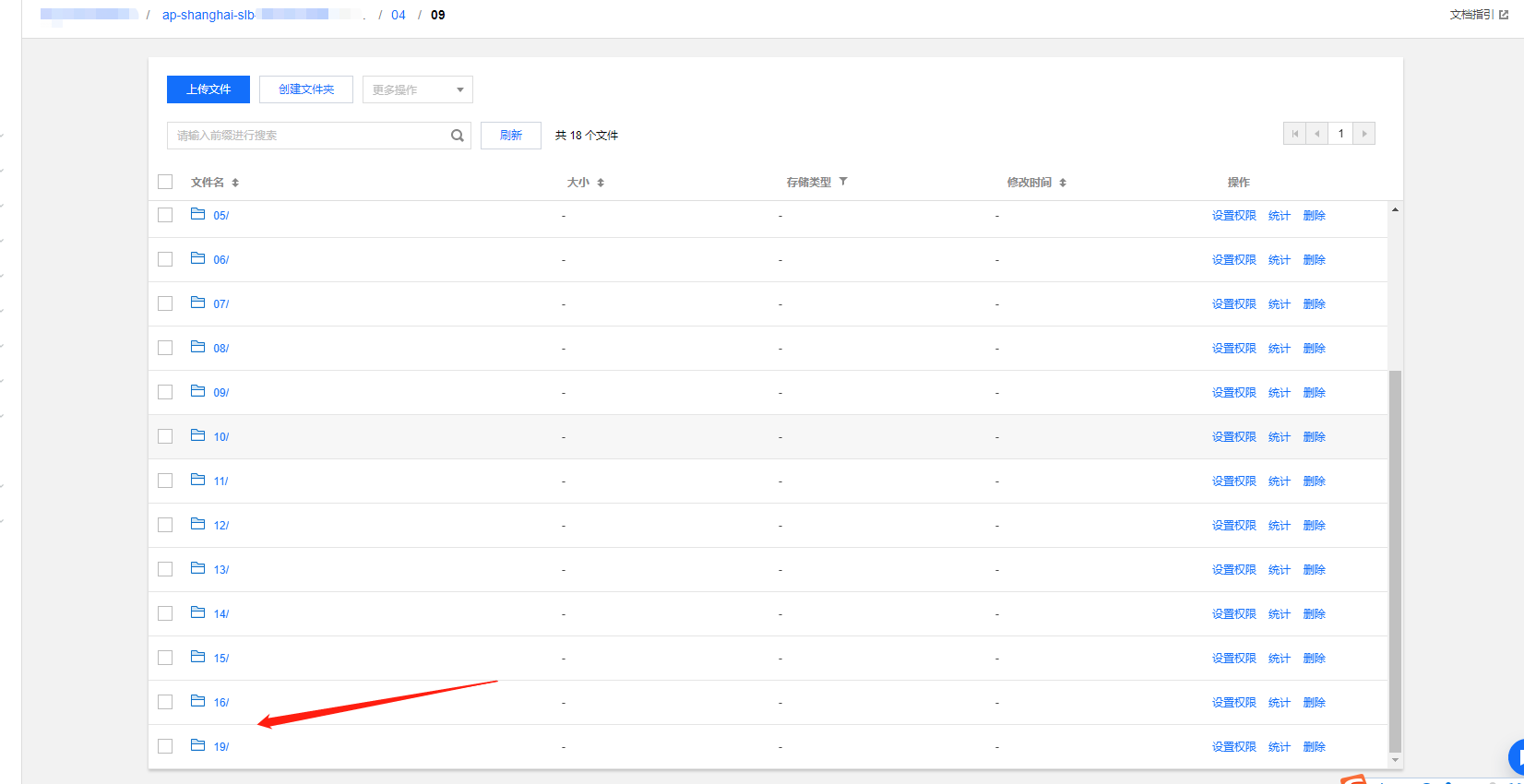Image resolution: width=1524 pixels, height=784 pixels.
Task: Check the box for folder 09/
Action: (x=165, y=392)
